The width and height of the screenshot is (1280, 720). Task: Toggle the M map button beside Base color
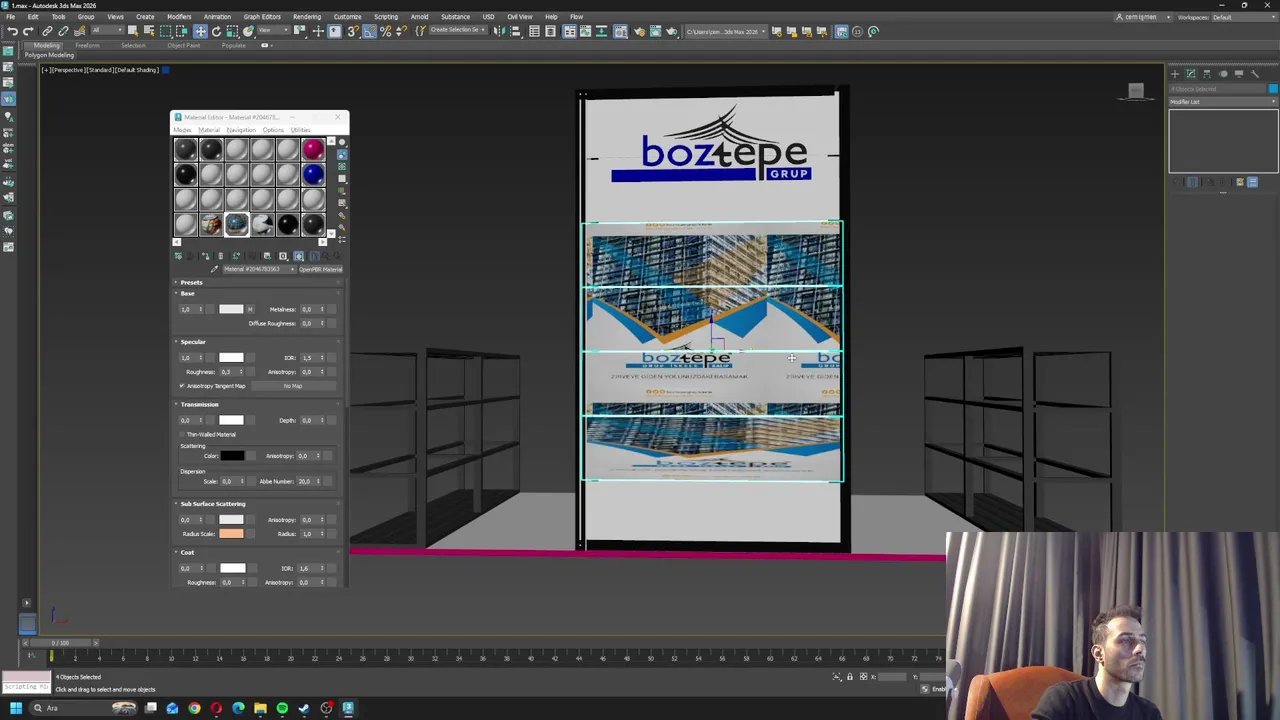click(249, 309)
